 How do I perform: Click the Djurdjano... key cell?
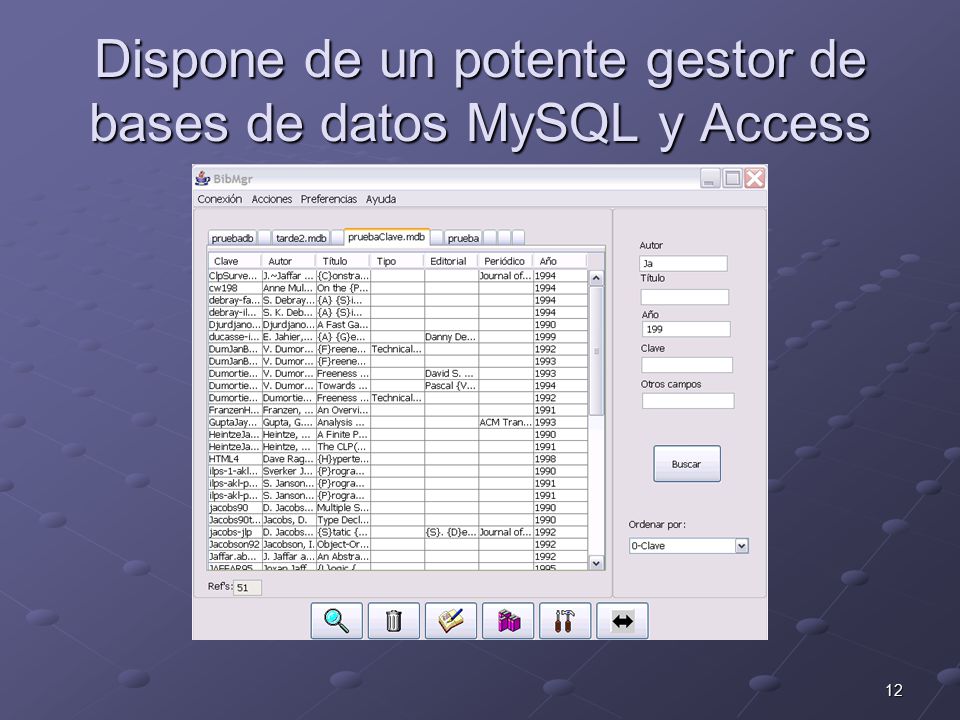click(x=235, y=324)
